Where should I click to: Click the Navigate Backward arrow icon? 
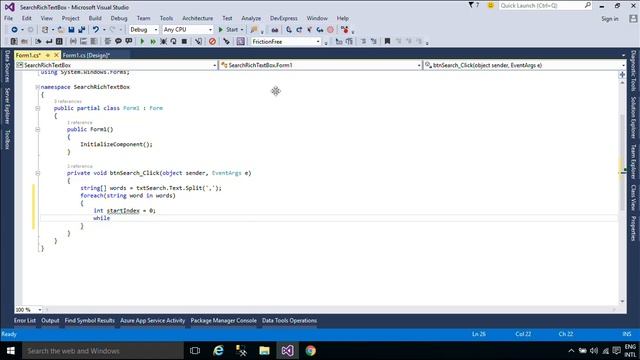point(14,30)
